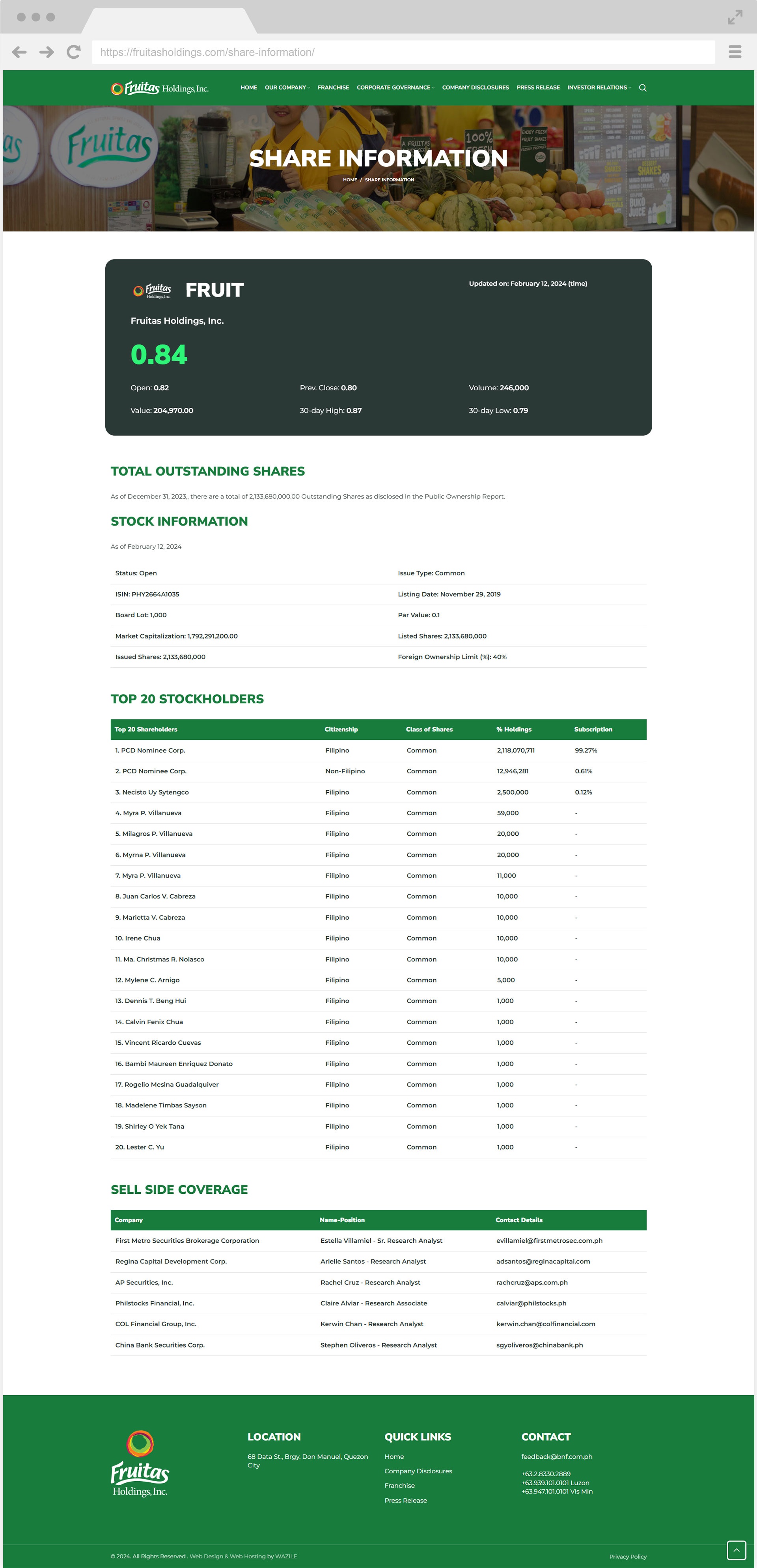The height and width of the screenshot is (1568, 757).
Task: Select shareholder Dennis T. Beng Hui
Action: (x=150, y=1001)
